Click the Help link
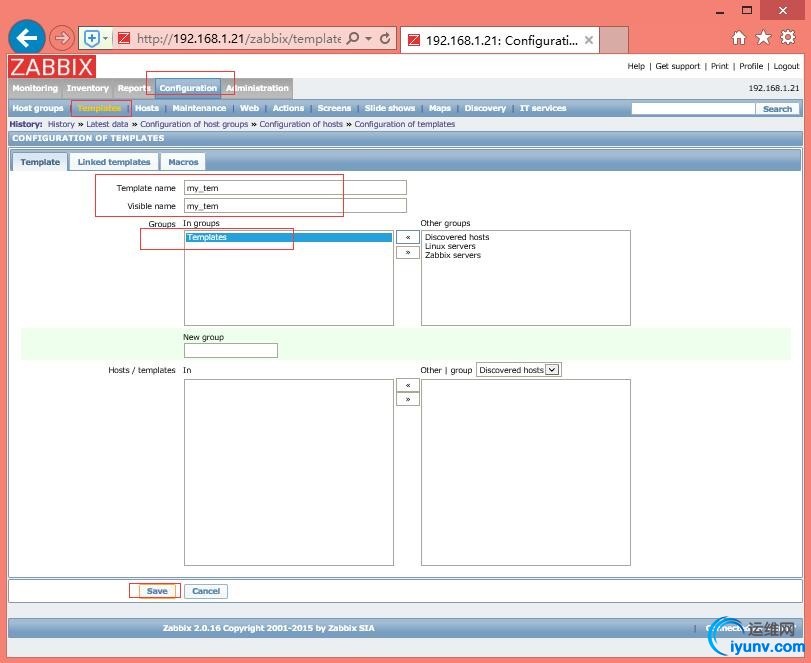Image resolution: width=811 pixels, height=663 pixels. click(x=636, y=66)
